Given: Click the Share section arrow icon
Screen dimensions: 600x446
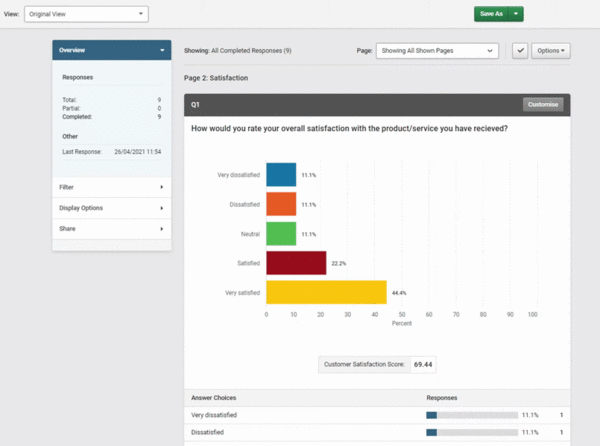Looking at the screenshot, I should (x=162, y=229).
